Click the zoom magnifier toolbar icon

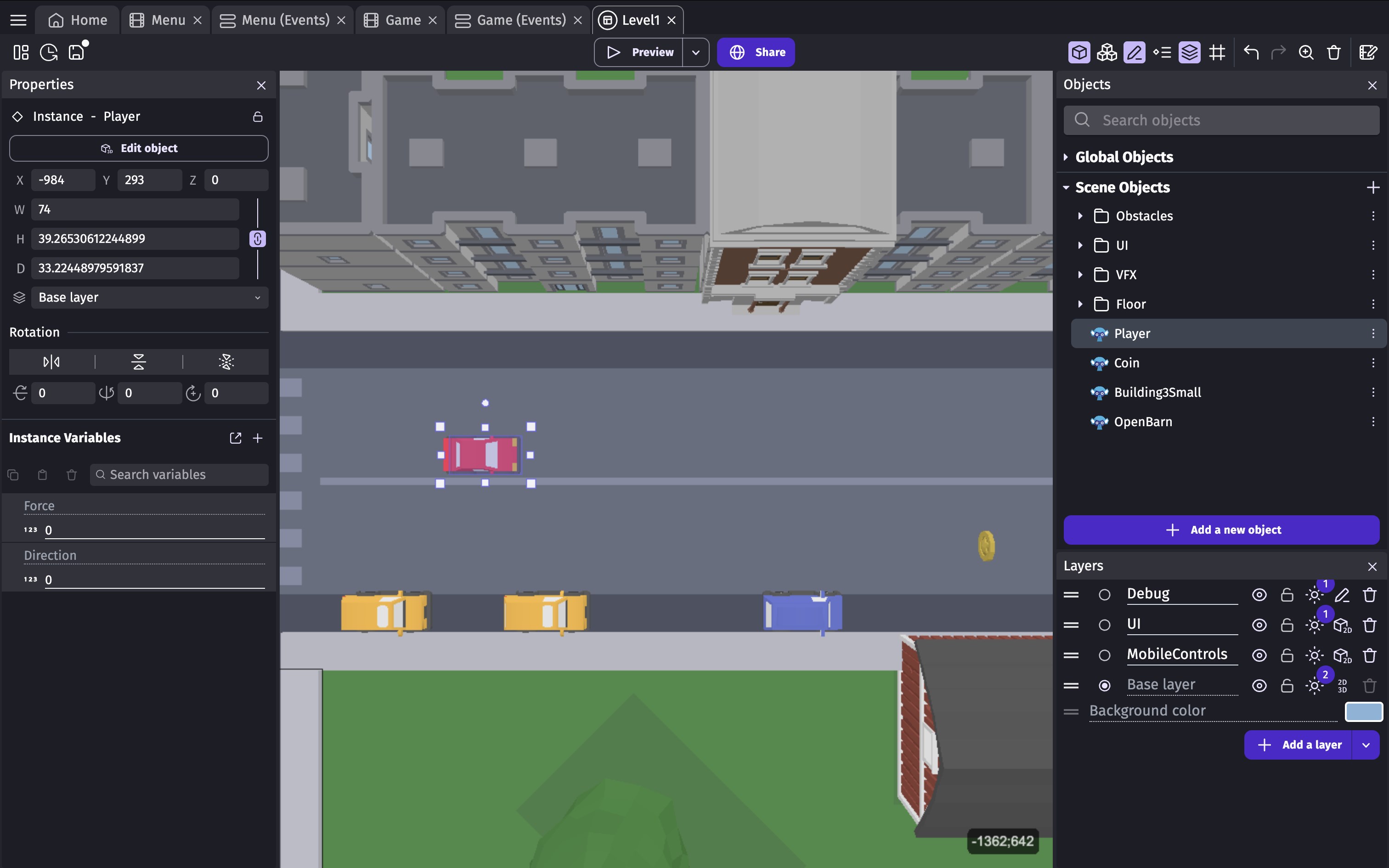click(x=1306, y=53)
